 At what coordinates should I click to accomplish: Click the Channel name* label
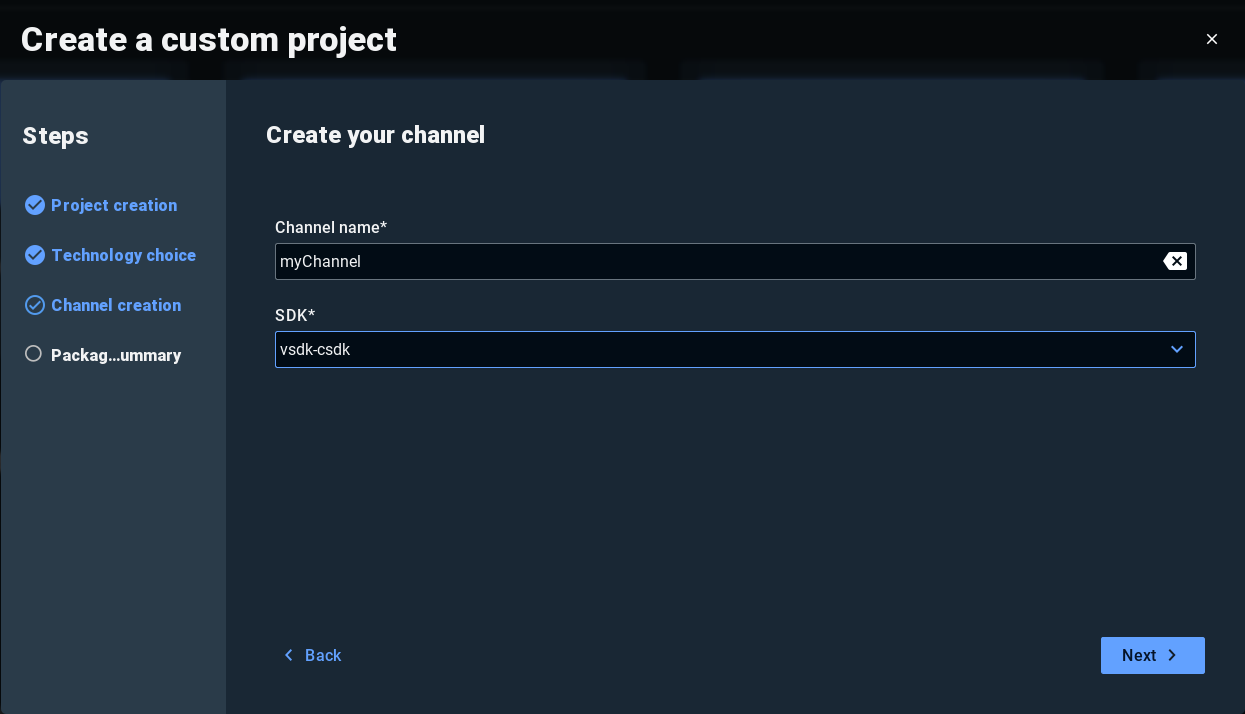pos(331,227)
